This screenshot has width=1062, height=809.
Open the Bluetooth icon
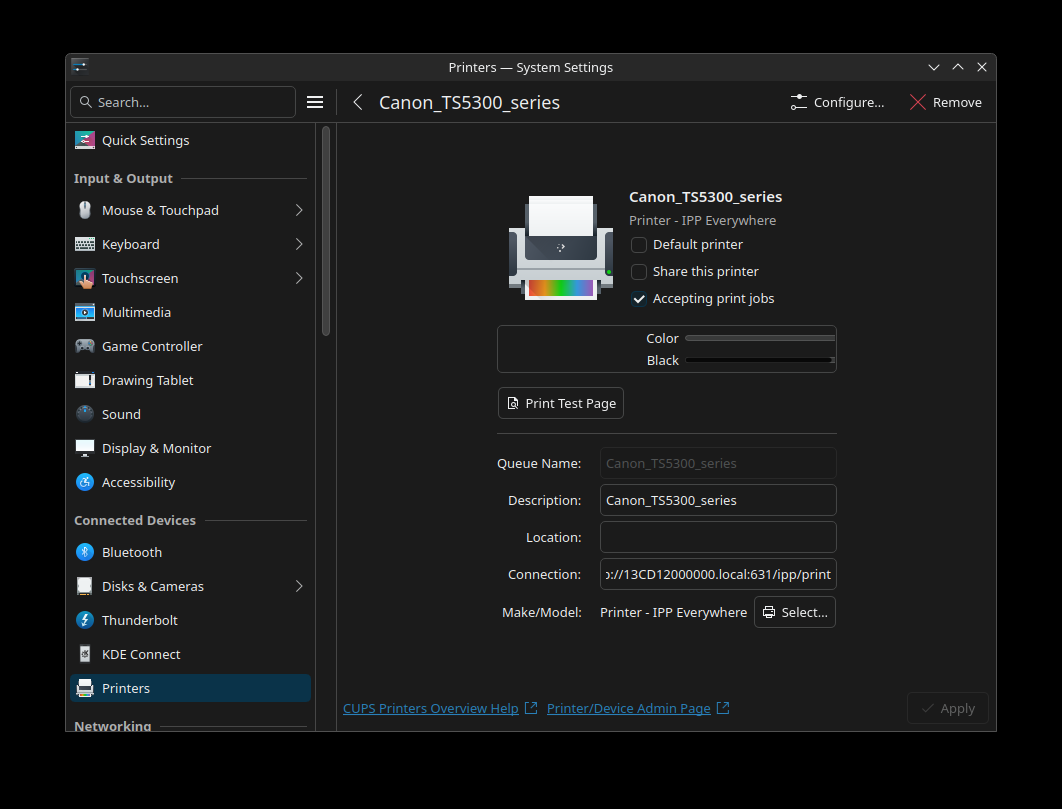(85, 552)
